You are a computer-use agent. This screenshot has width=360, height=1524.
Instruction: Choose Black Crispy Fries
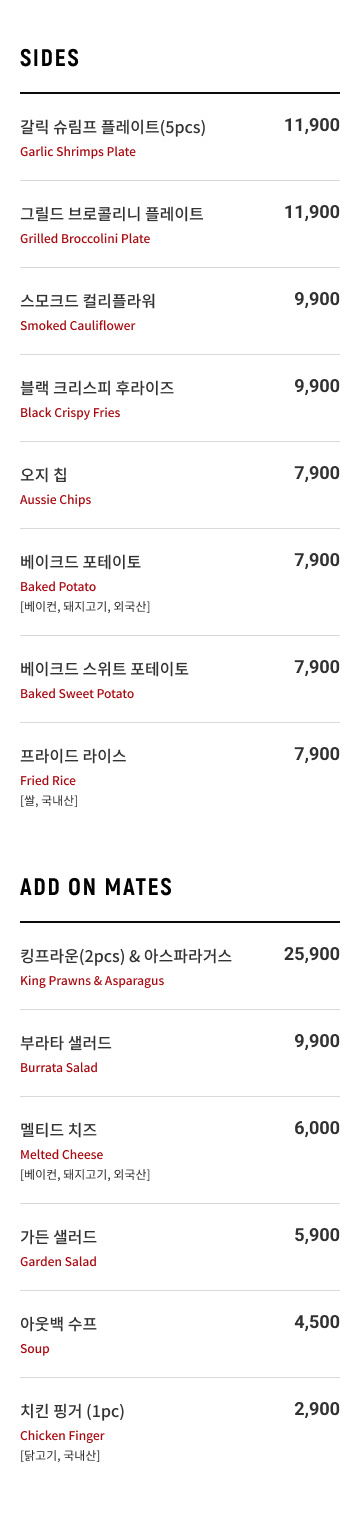180,399
